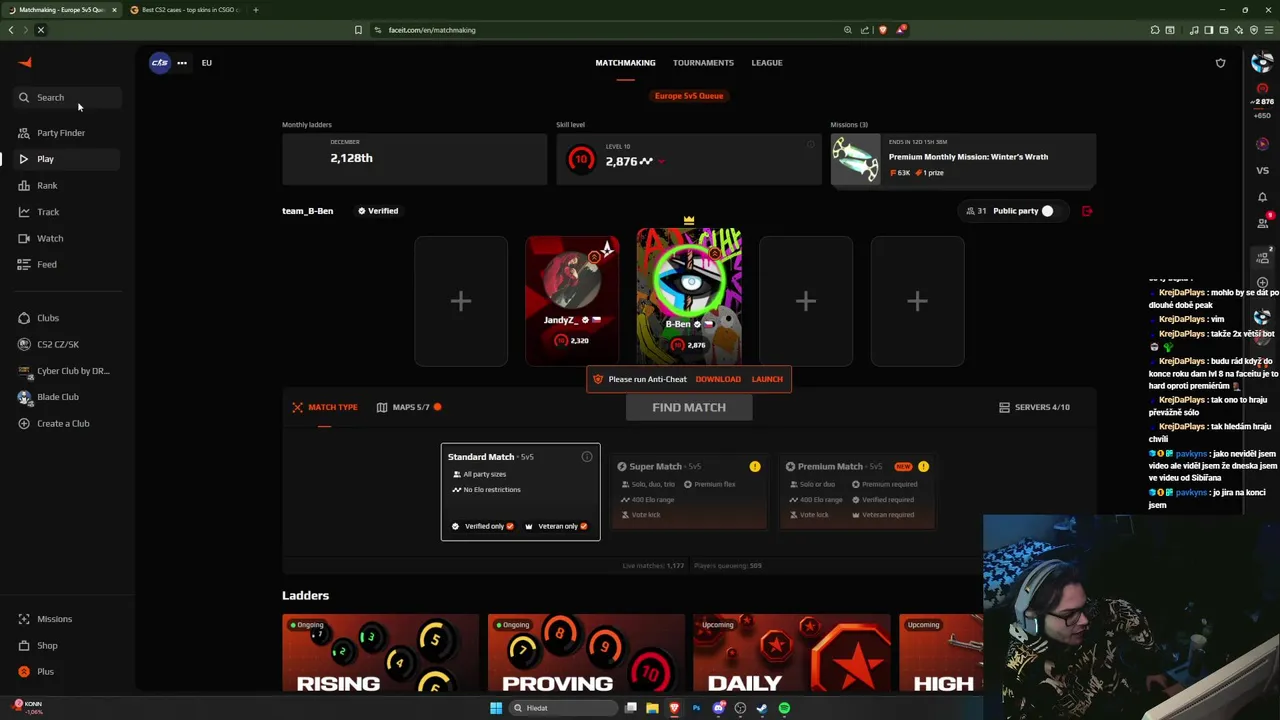Click the Brave shields icon in the address bar
The image size is (1280, 720).
[882, 30]
